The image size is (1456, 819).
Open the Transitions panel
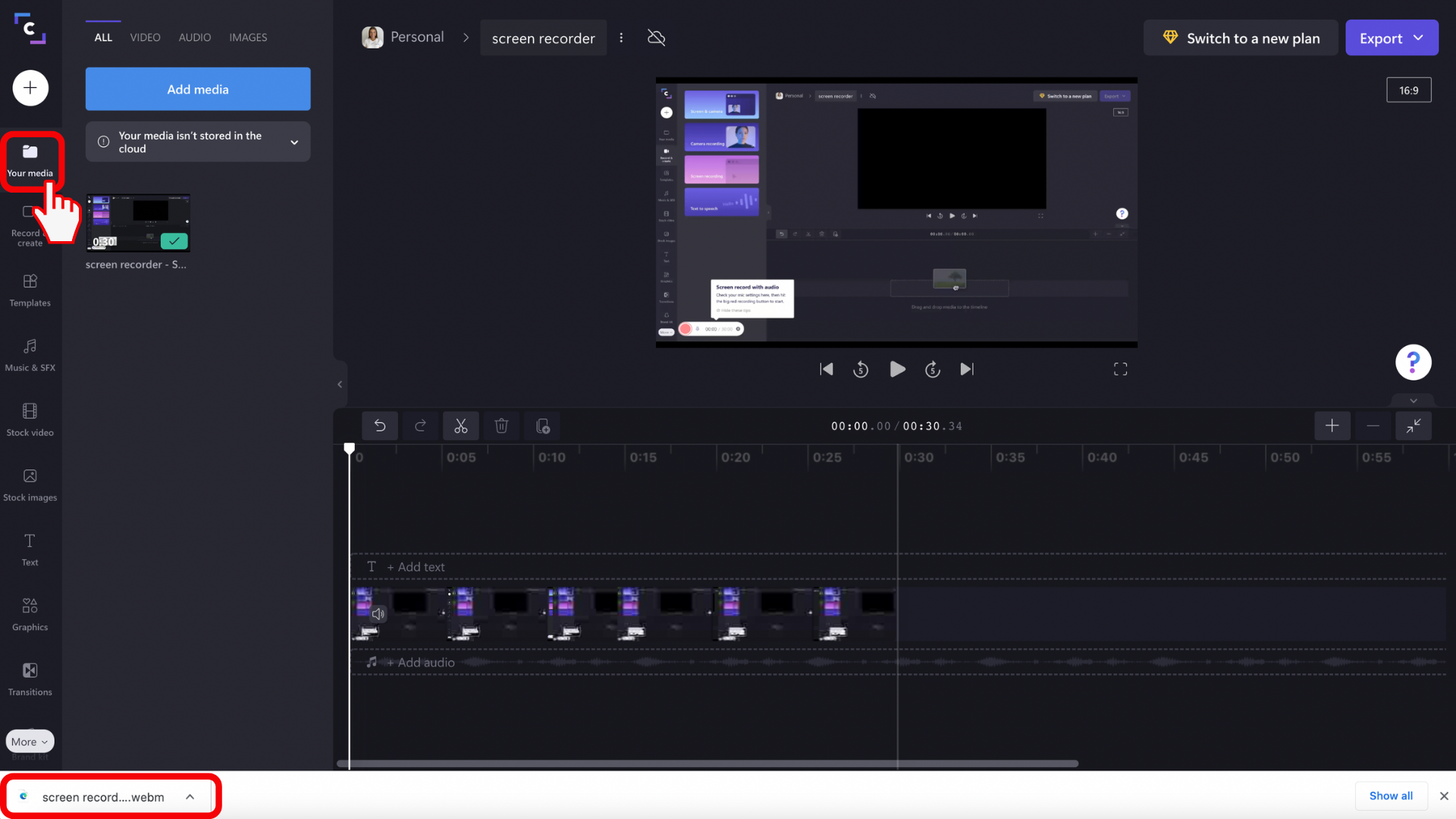30,679
